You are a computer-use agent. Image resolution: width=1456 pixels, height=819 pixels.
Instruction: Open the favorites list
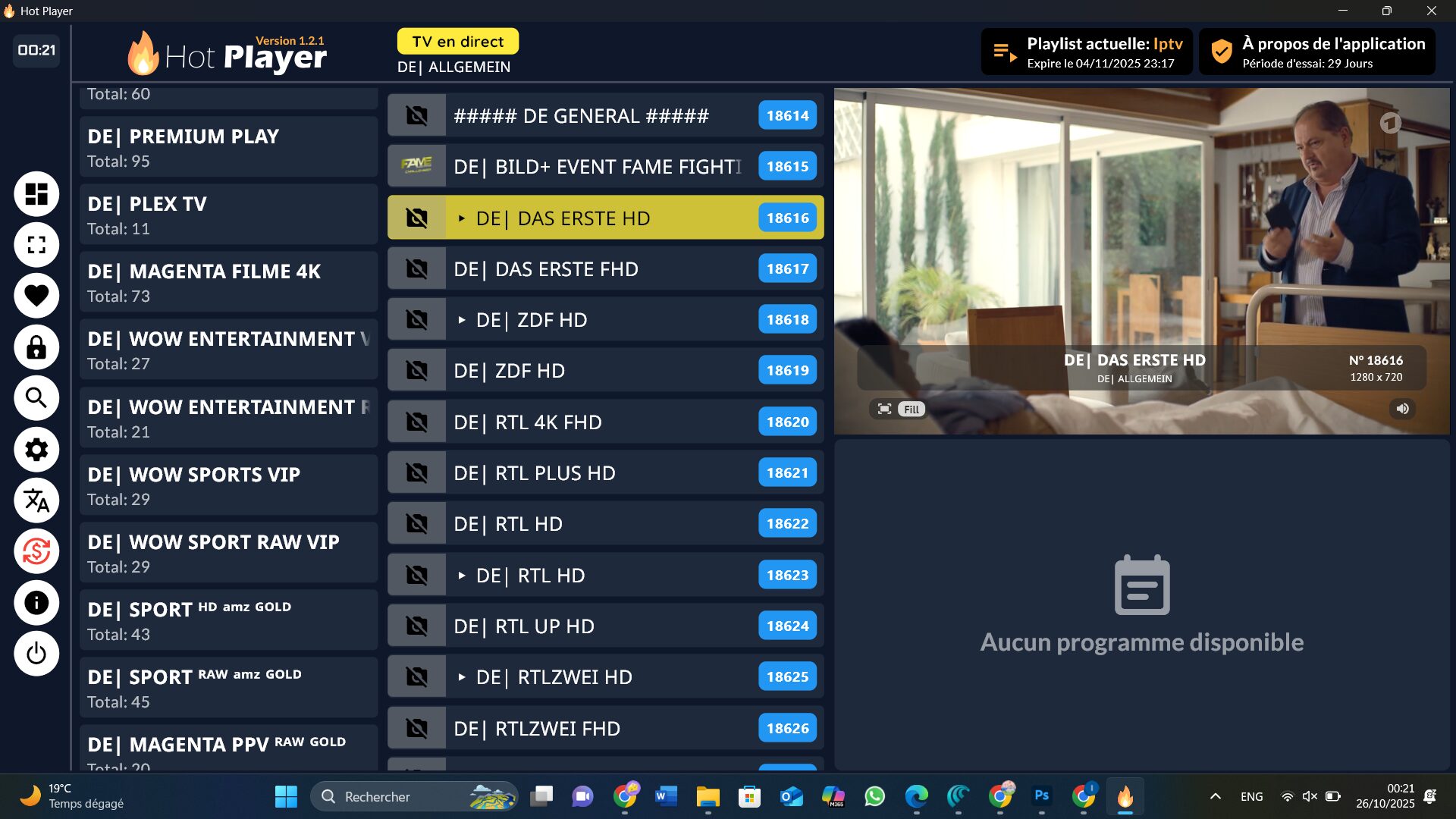point(36,296)
